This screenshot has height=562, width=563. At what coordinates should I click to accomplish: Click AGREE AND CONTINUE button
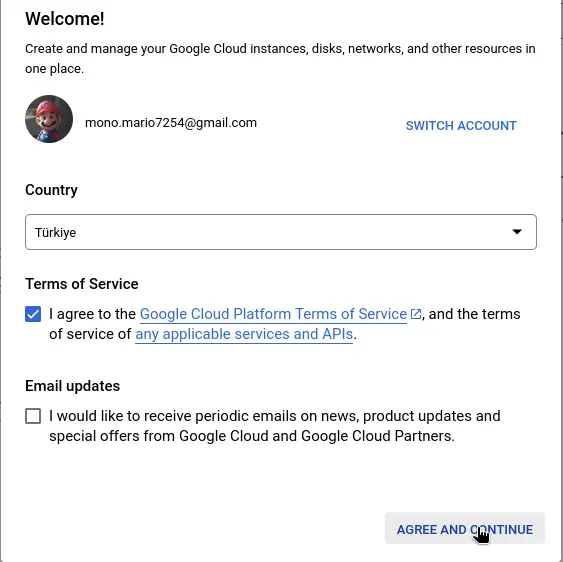tap(465, 529)
